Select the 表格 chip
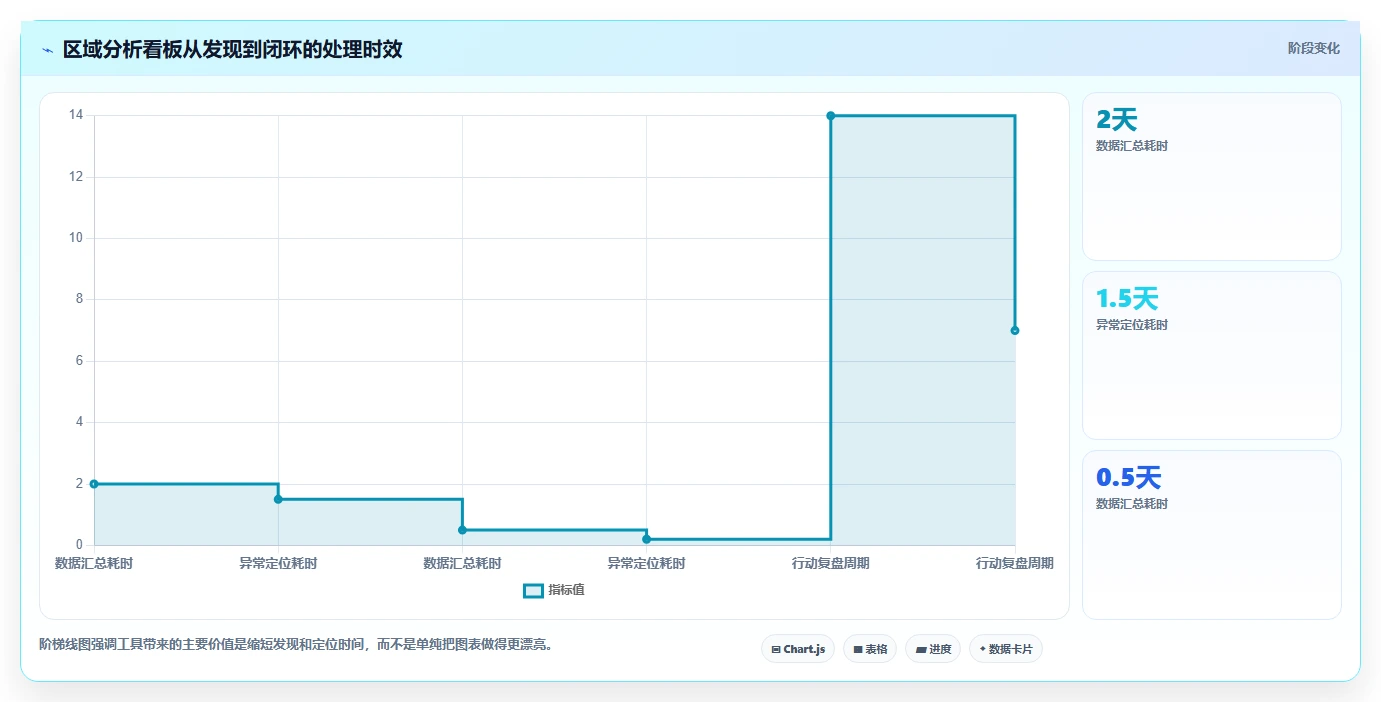The image size is (1381, 702). point(870,649)
